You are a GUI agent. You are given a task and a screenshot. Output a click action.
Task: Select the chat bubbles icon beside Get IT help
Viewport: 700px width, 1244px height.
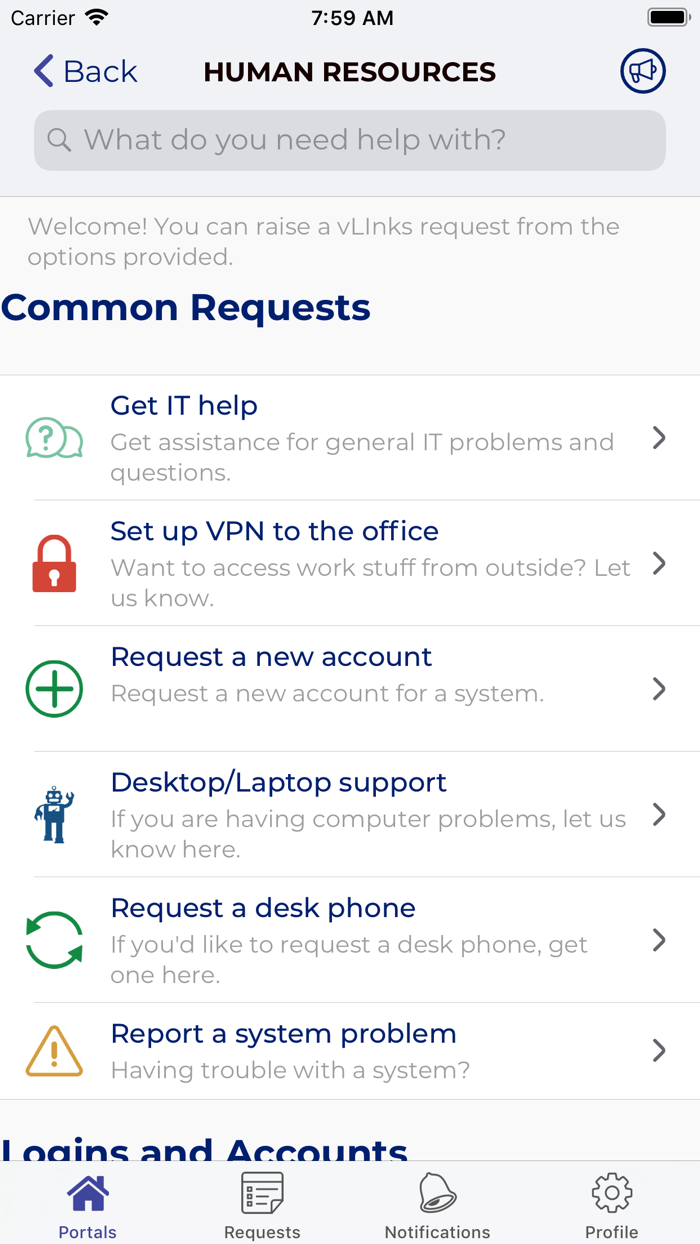pos(52,437)
